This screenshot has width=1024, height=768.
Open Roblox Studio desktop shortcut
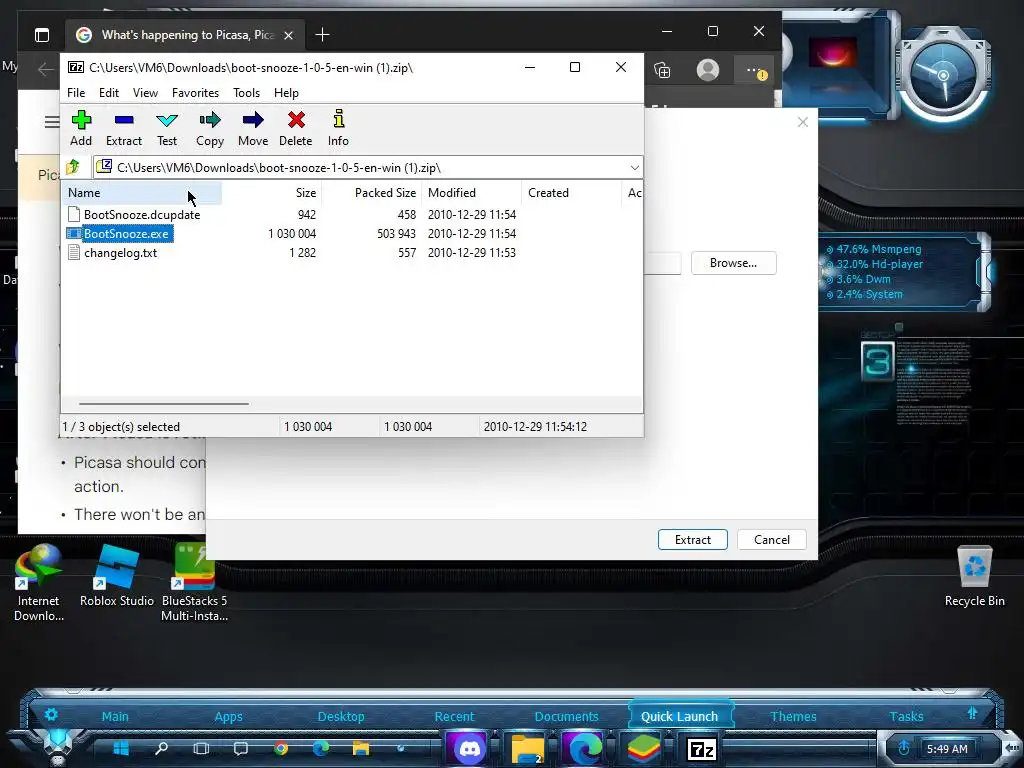(117, 576)
